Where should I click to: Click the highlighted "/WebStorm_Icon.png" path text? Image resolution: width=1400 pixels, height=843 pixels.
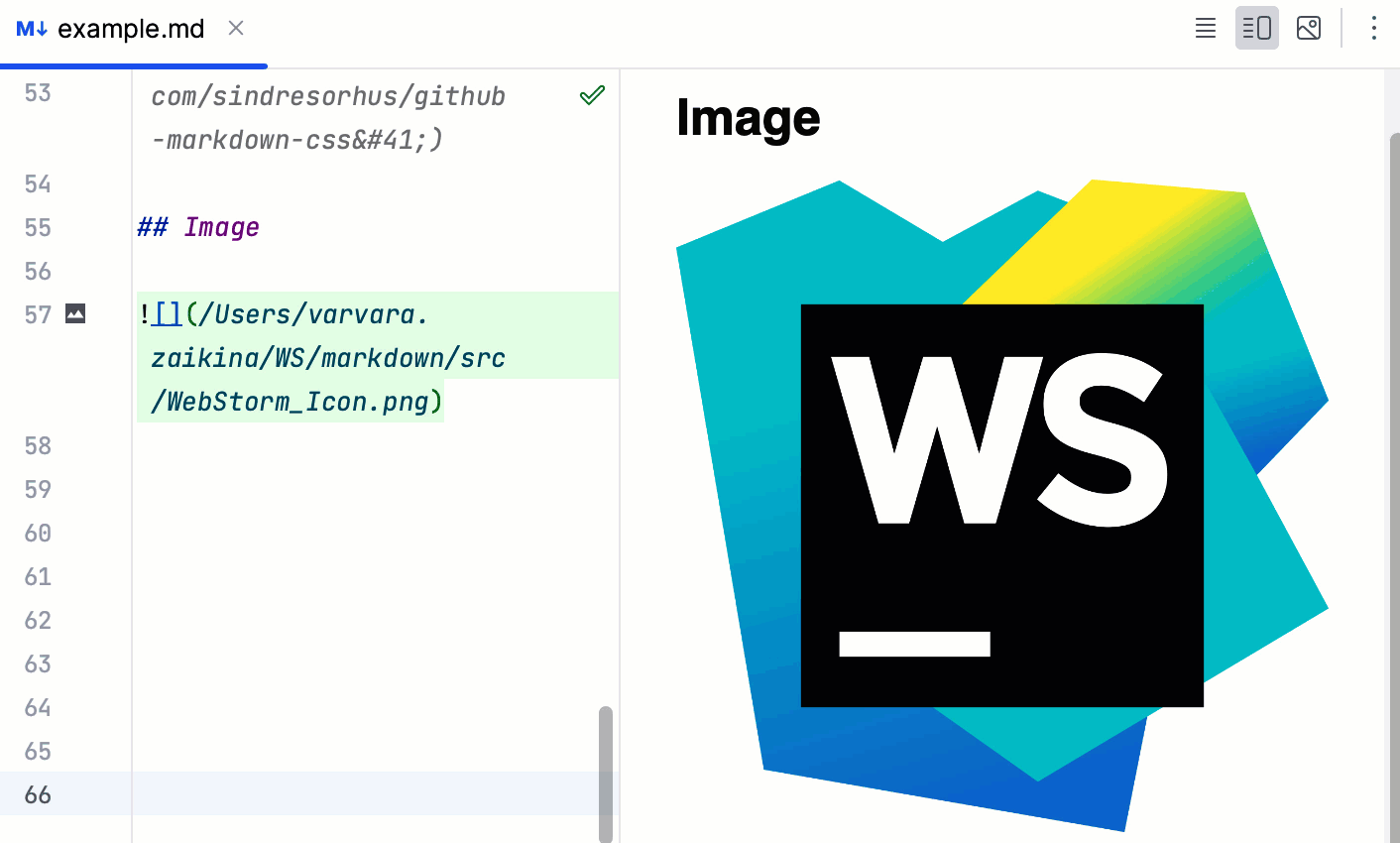(x=288, y=401)
